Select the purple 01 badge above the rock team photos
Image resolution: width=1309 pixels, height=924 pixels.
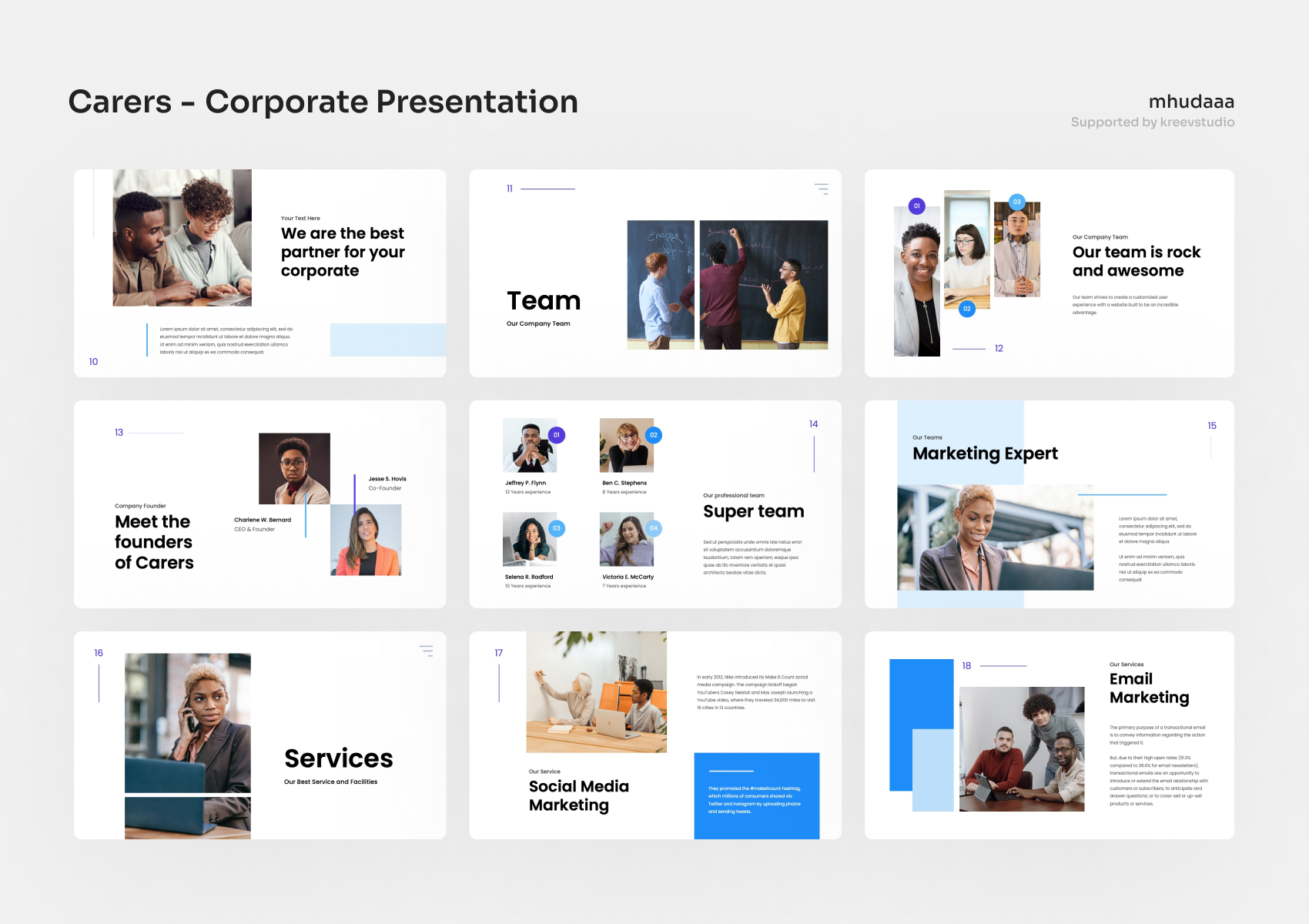click(916, 206)
